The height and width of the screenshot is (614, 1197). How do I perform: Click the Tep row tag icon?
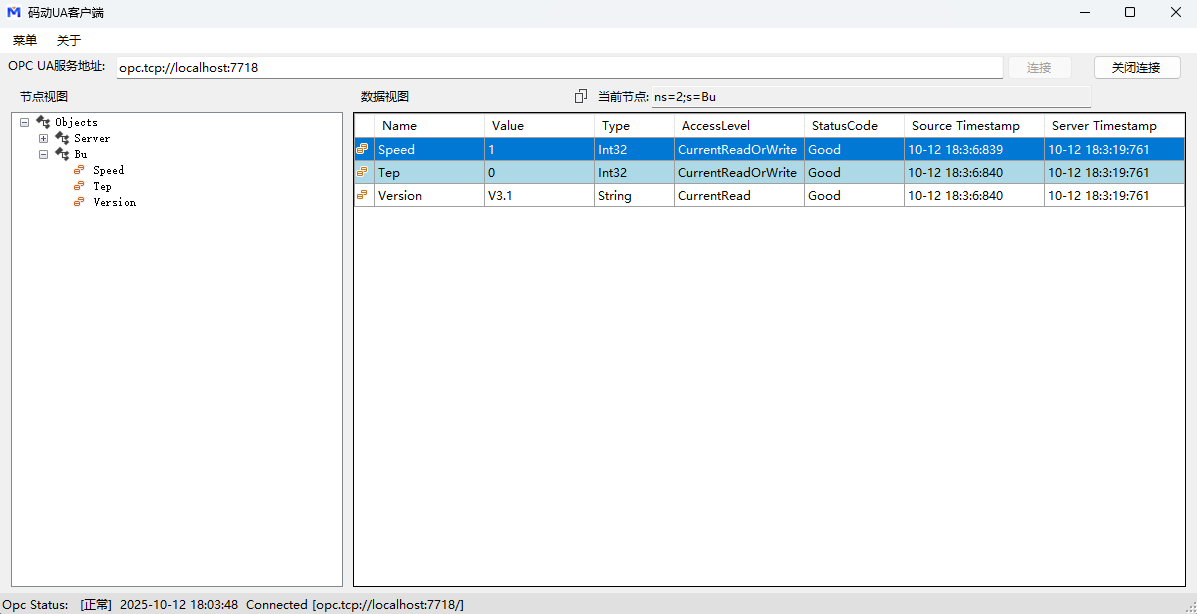coord(363,172)
